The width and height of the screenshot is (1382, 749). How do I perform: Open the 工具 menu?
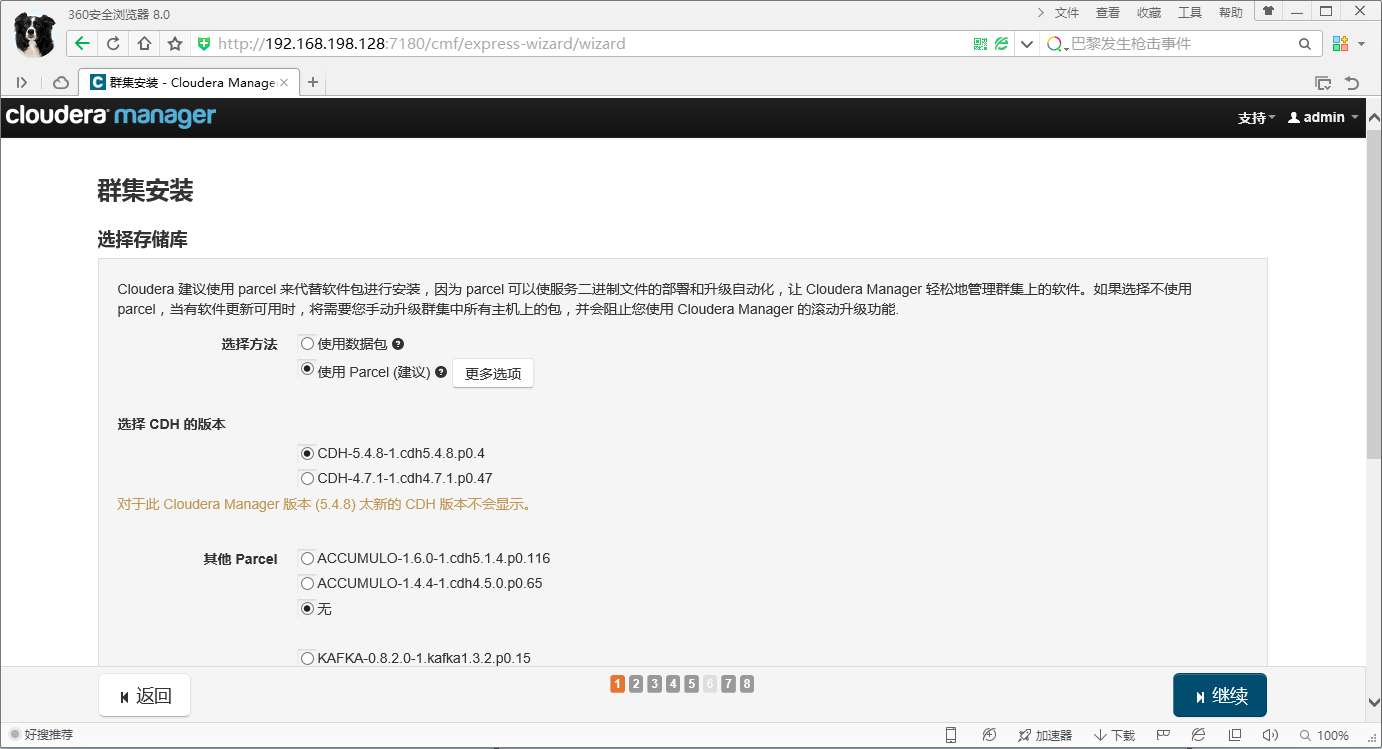pyautogui.click(x=1190, y=12)
